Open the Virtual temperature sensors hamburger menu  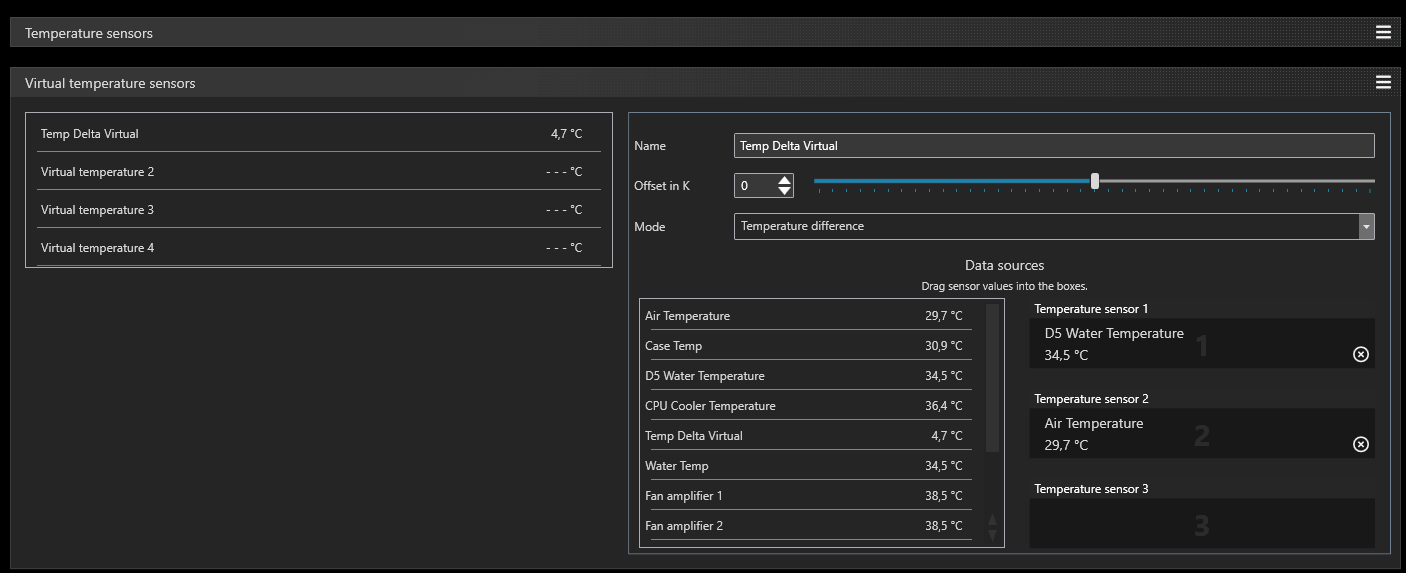[1383, 82]
